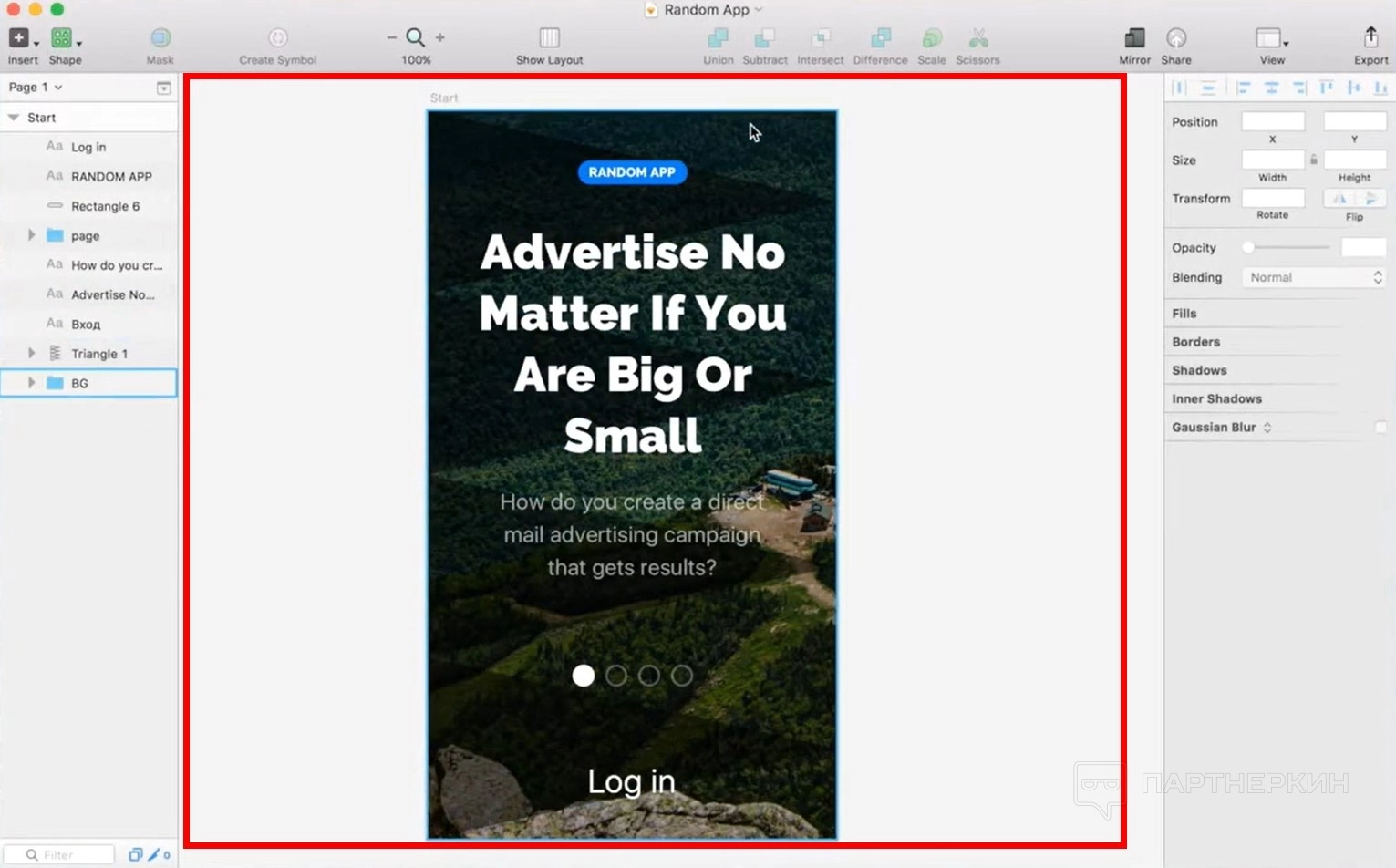Viewport: 1396px width, 868px height.
Task: Click the Share toolbar icon
Action: click(x=1176, y=37)
